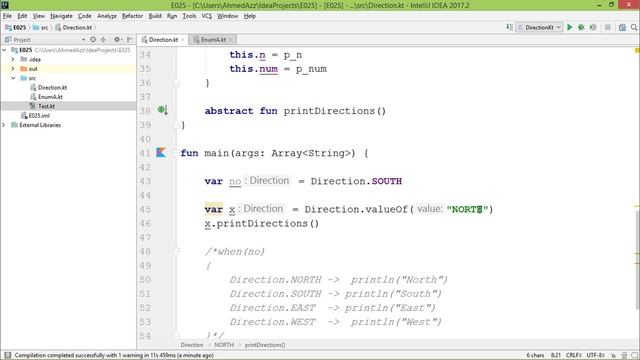Click E025 in the navigation bar
Viewport: 640px width, 360px height.
tap(16, 27)
